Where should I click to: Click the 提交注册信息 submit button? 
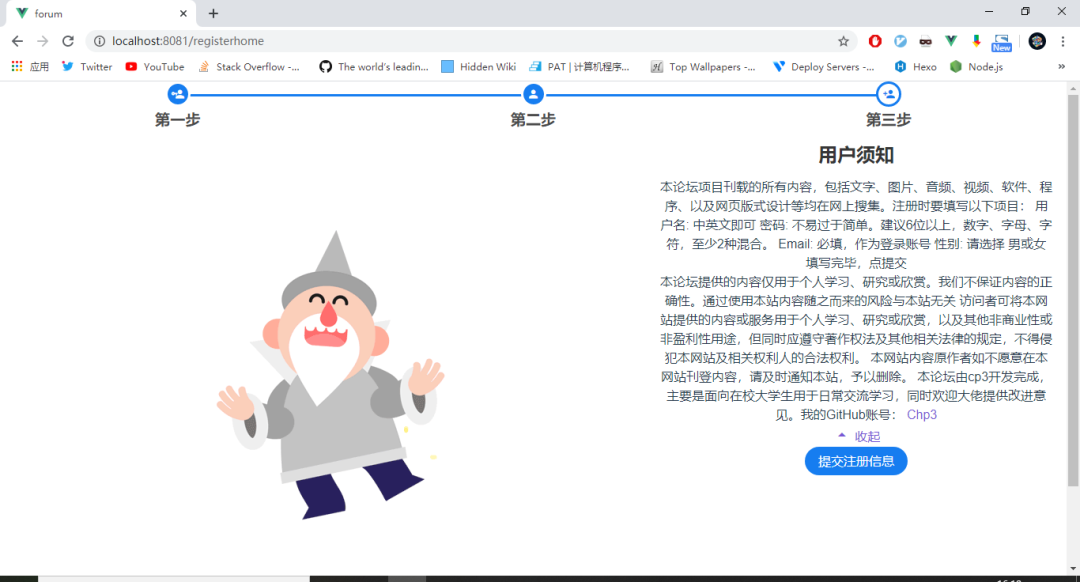point(856,460)
